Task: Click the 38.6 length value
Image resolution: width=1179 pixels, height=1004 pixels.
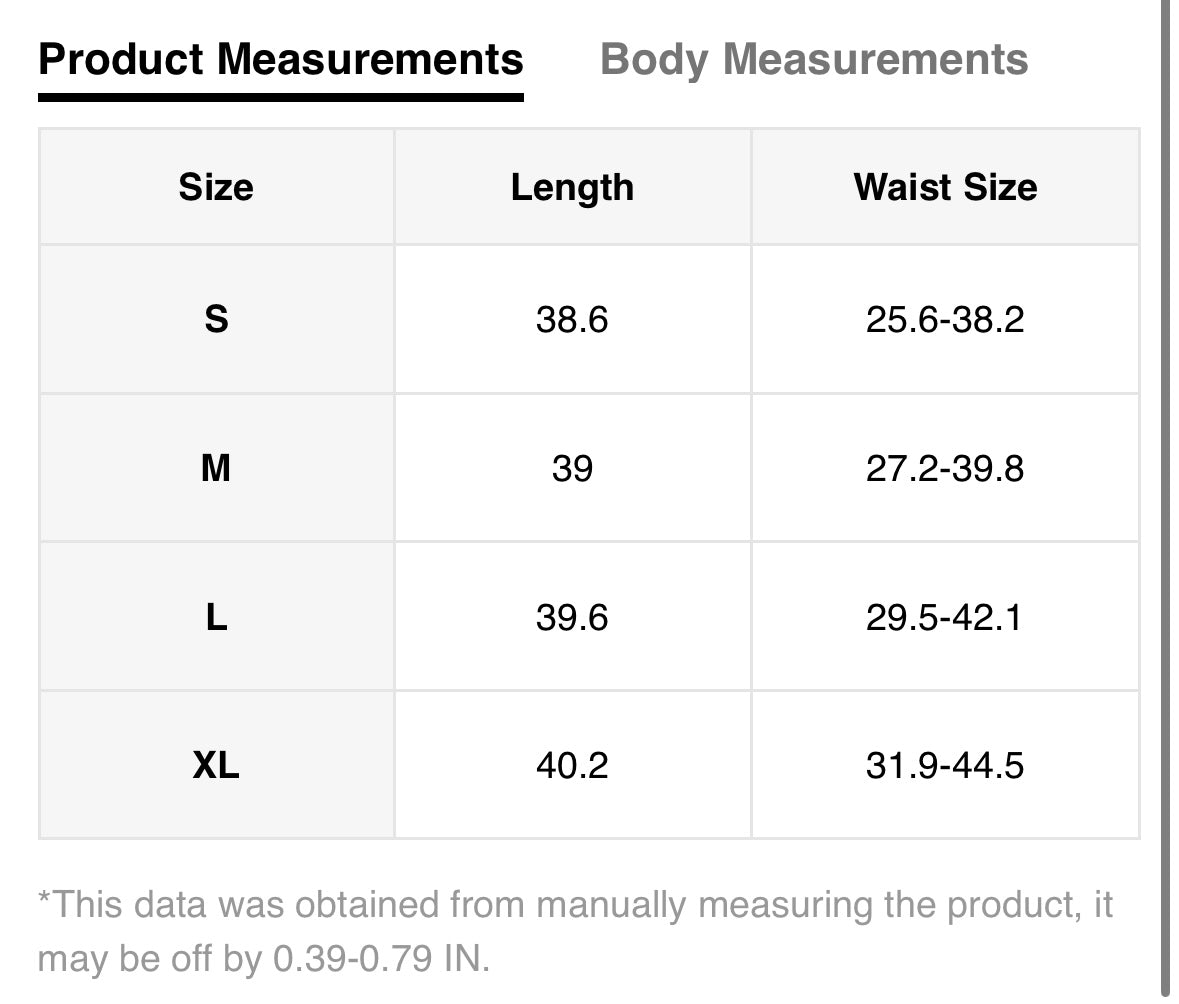Action: 572,320
